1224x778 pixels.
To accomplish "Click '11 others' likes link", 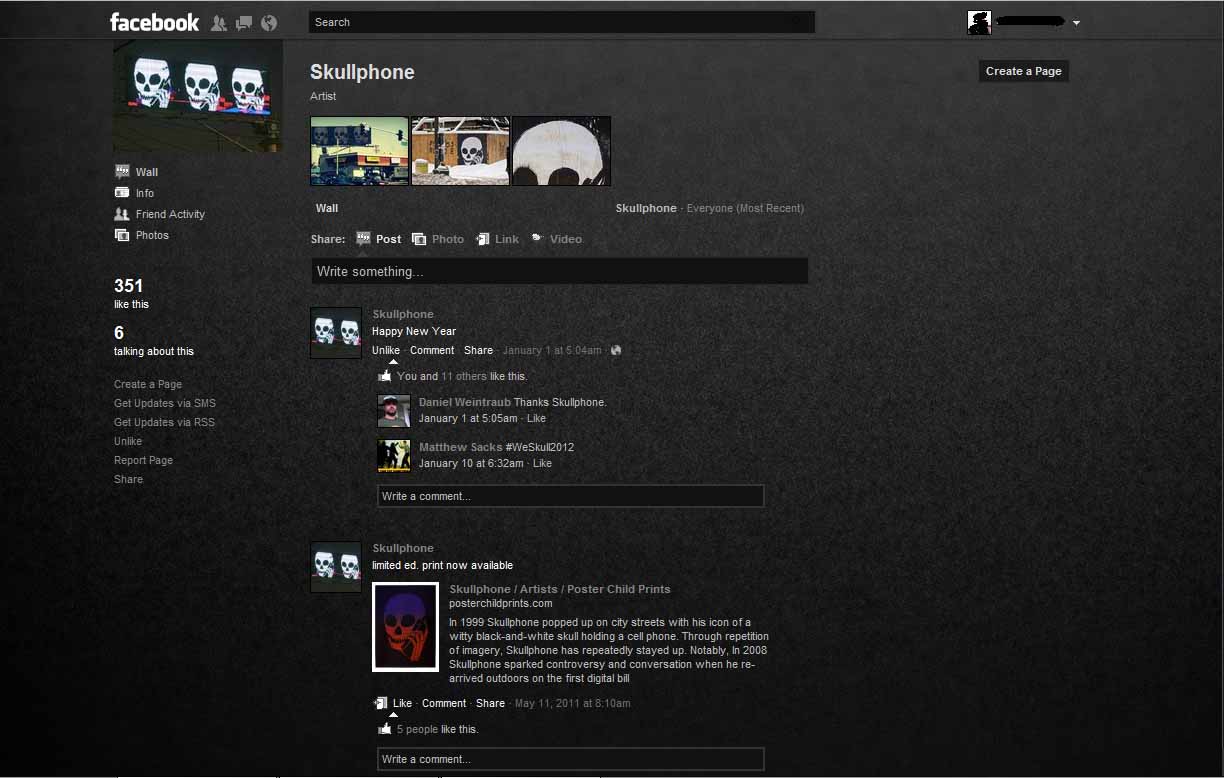I will [464, 376].
